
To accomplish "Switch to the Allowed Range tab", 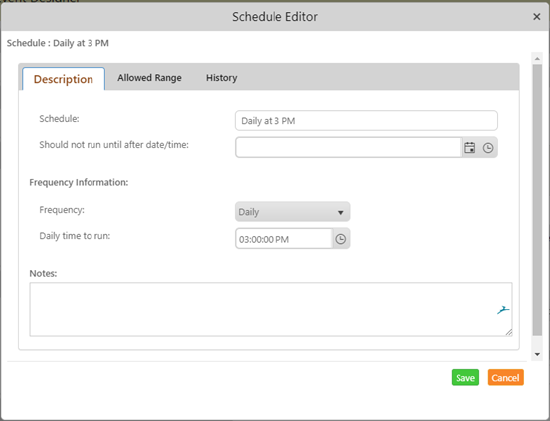I will (x=149, y=78).
